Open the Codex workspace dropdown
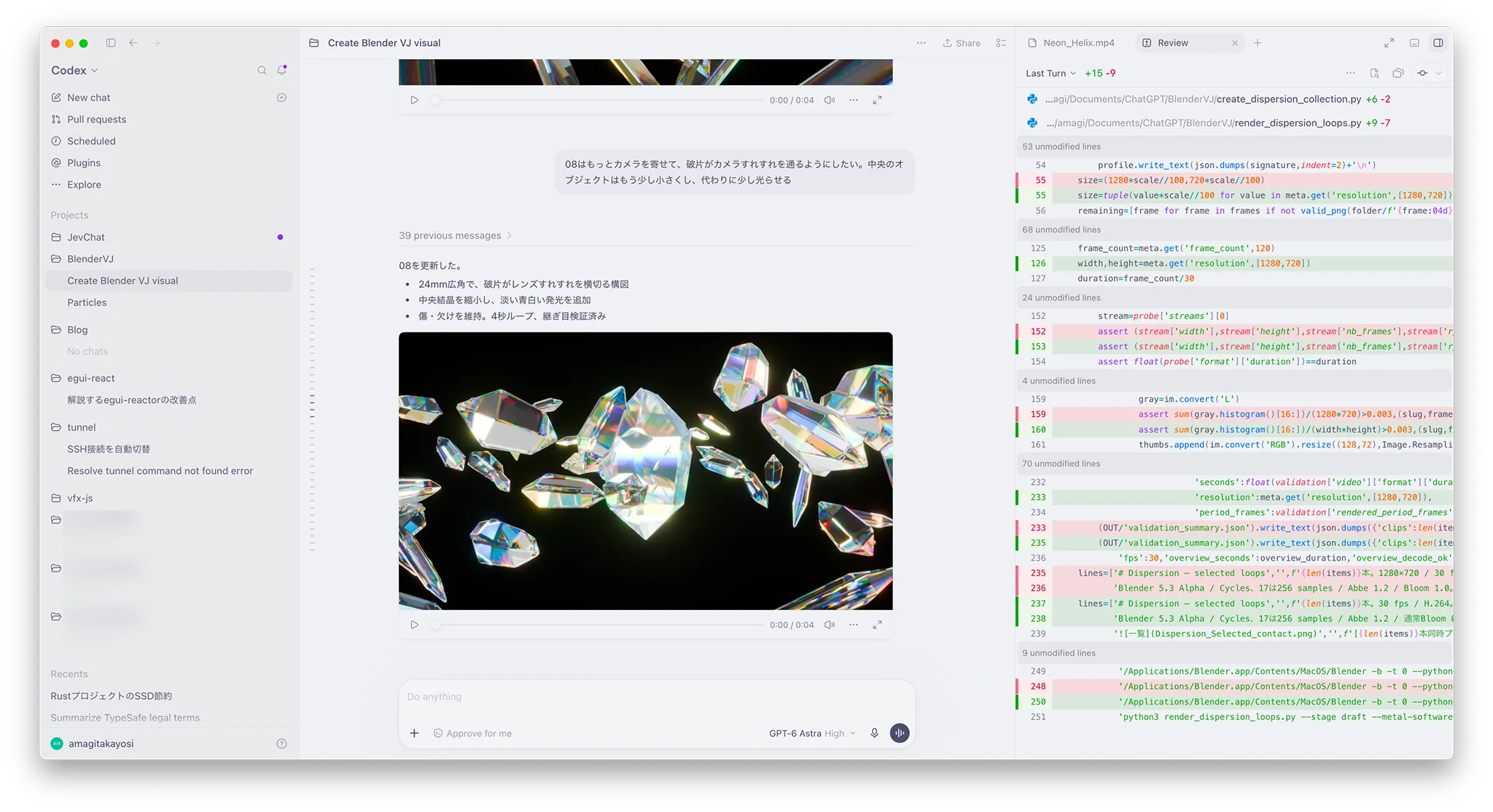 click(74, 70)
